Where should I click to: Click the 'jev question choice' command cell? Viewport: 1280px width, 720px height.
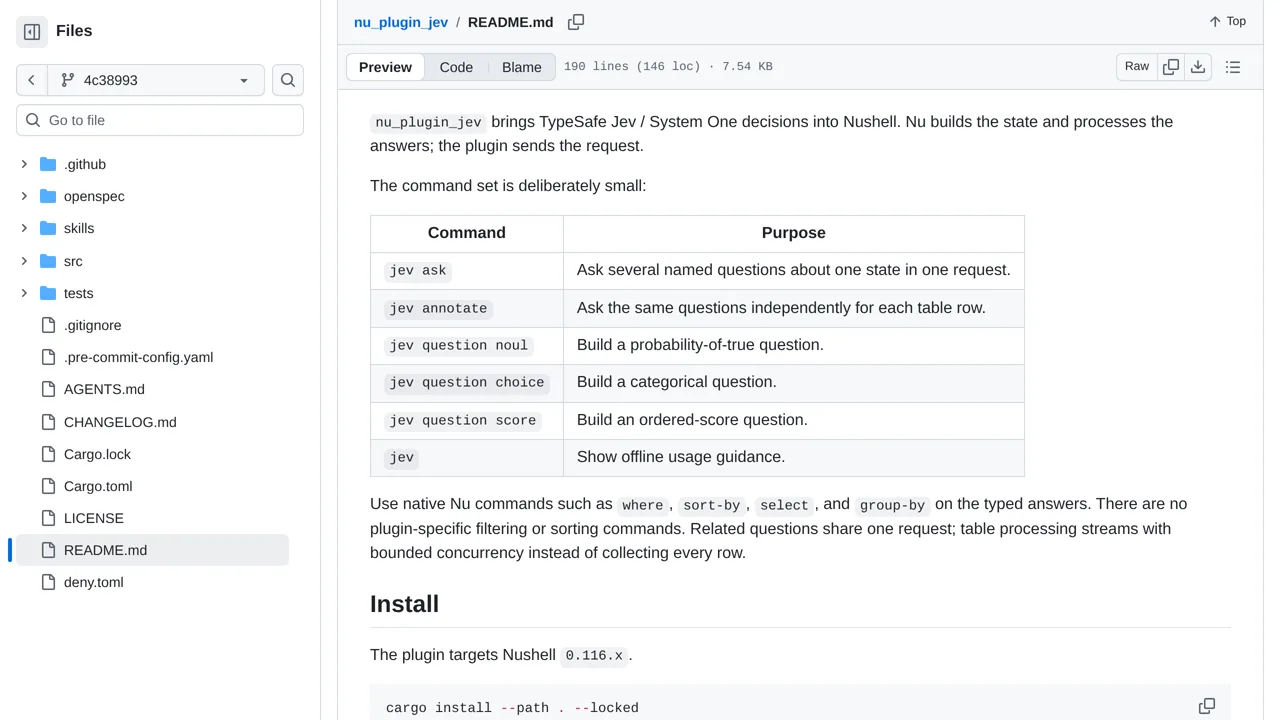tap(467, 383)
